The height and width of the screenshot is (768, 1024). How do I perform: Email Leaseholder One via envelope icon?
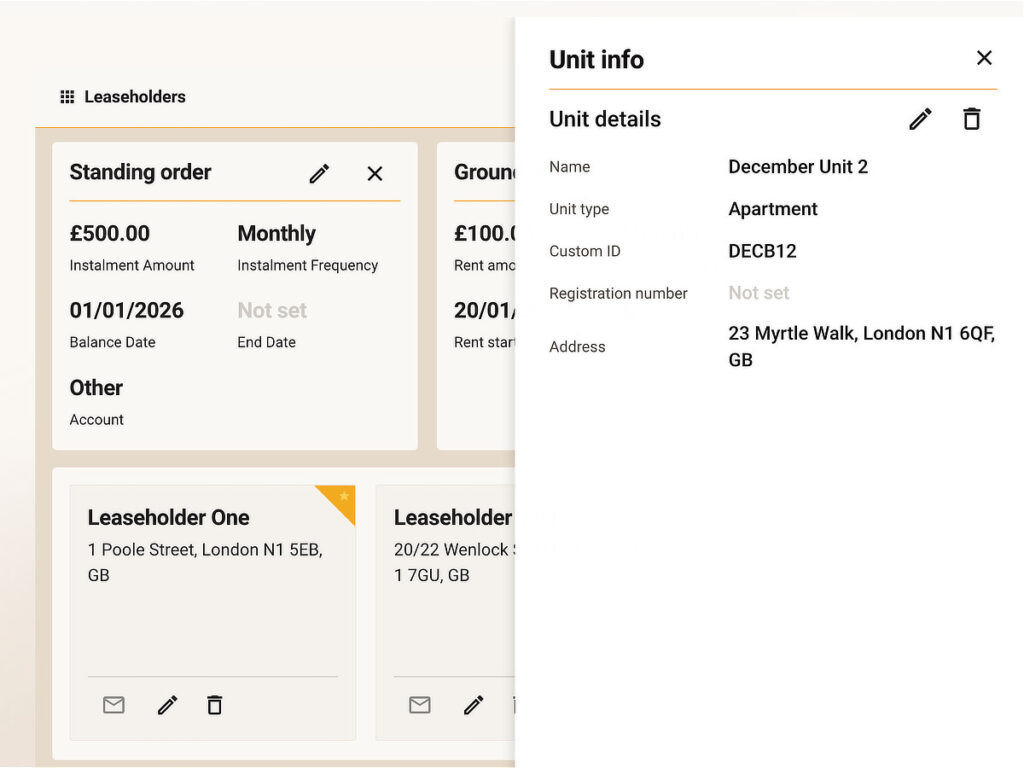114,705
